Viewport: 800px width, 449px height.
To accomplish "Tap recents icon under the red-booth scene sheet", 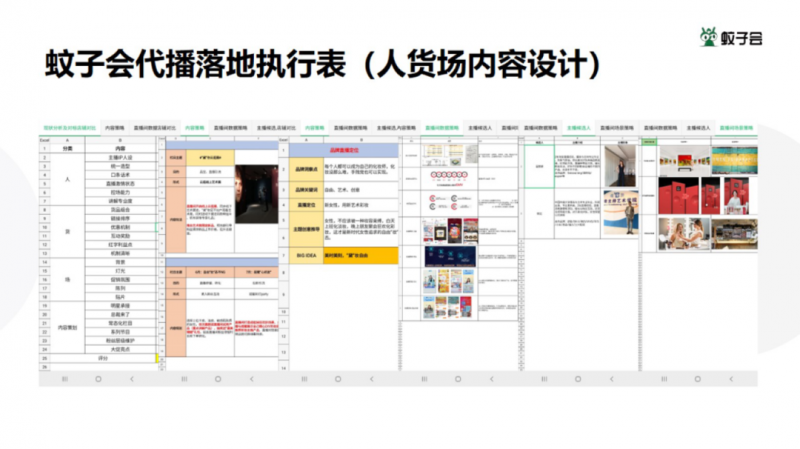I will point(664,379).
